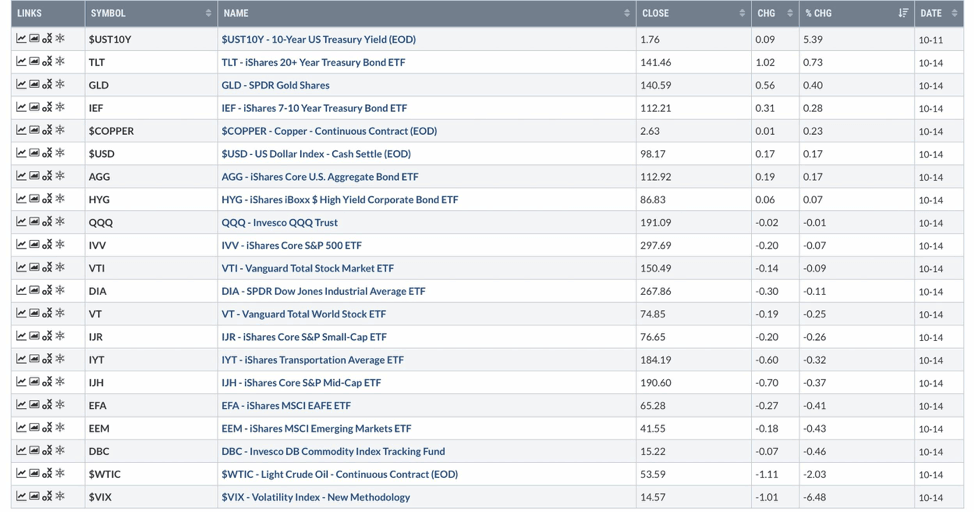Image resolution: width=974 pixels, height=512 pixels.
Task: Open EEM iShares MSCI Emerging Markets link
Action: coord(316,428)
